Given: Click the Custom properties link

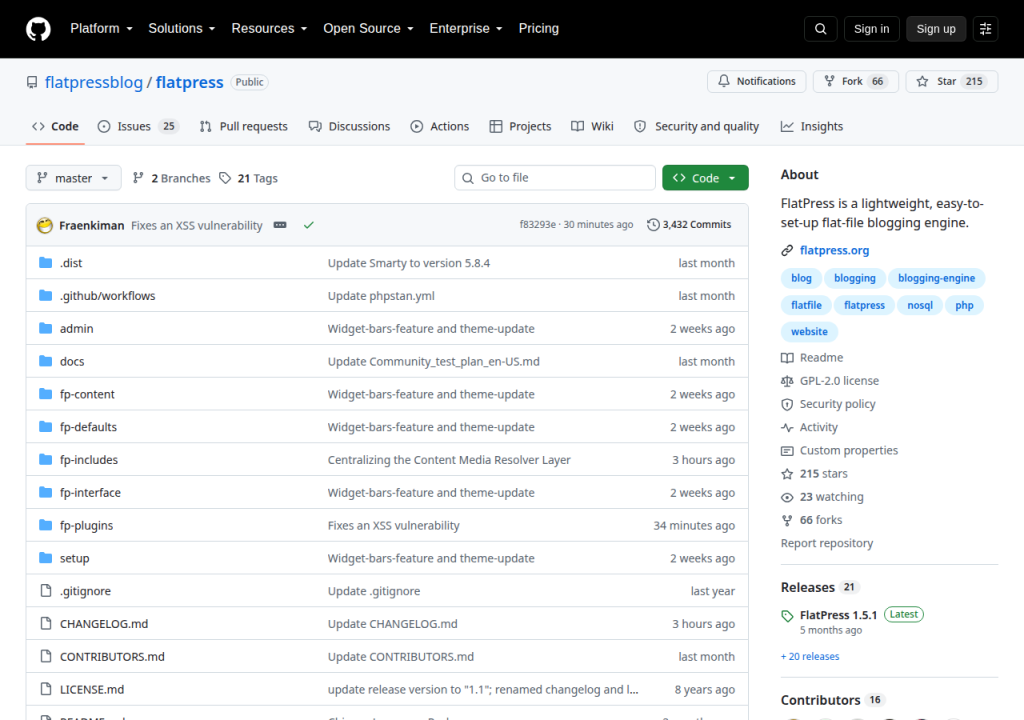Looking at the screenshot, I should pyautogui.click(x=848, y=450).
